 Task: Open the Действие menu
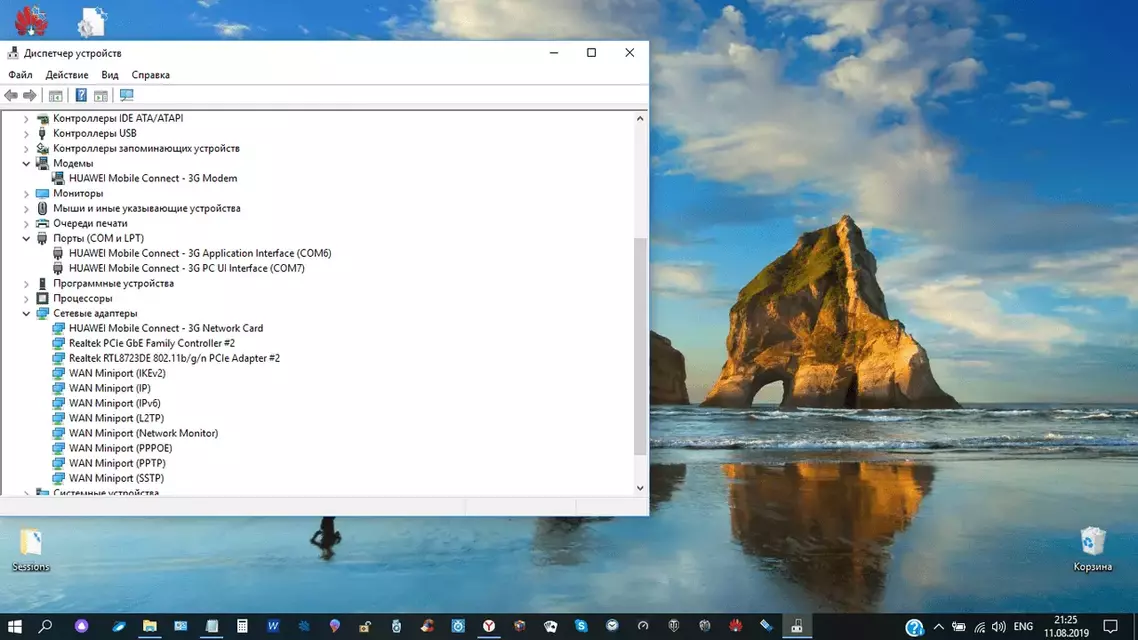point(66,75)
